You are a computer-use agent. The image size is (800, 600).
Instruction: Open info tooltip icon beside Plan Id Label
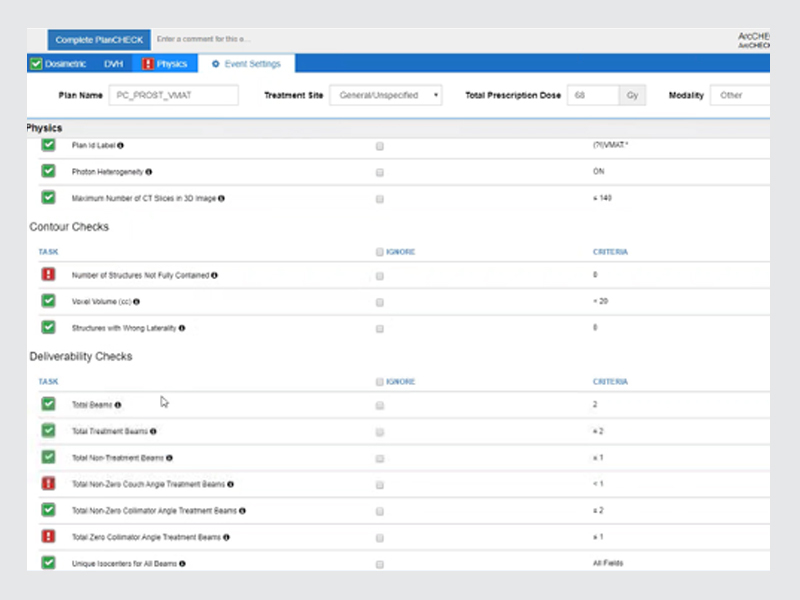[120, 145]
